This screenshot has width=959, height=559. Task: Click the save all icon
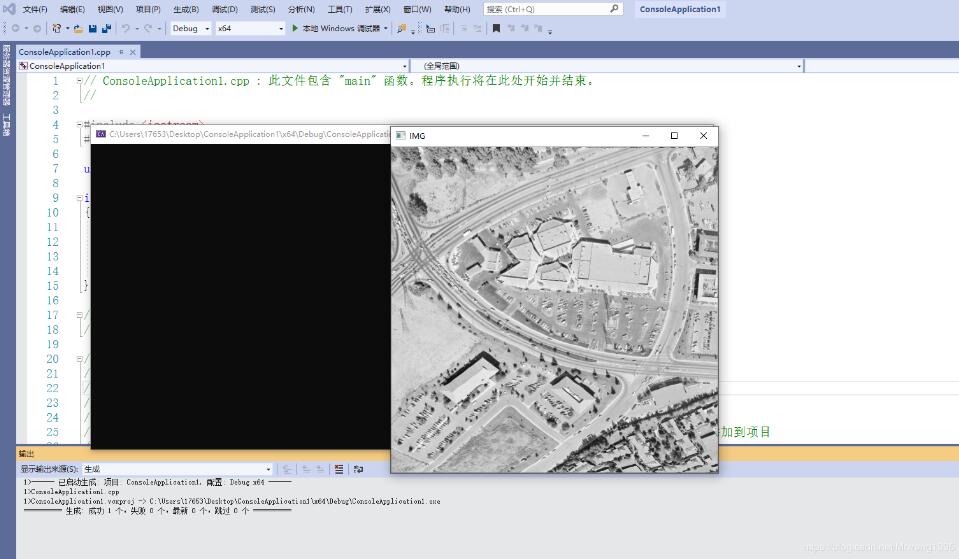pos(106,28)
